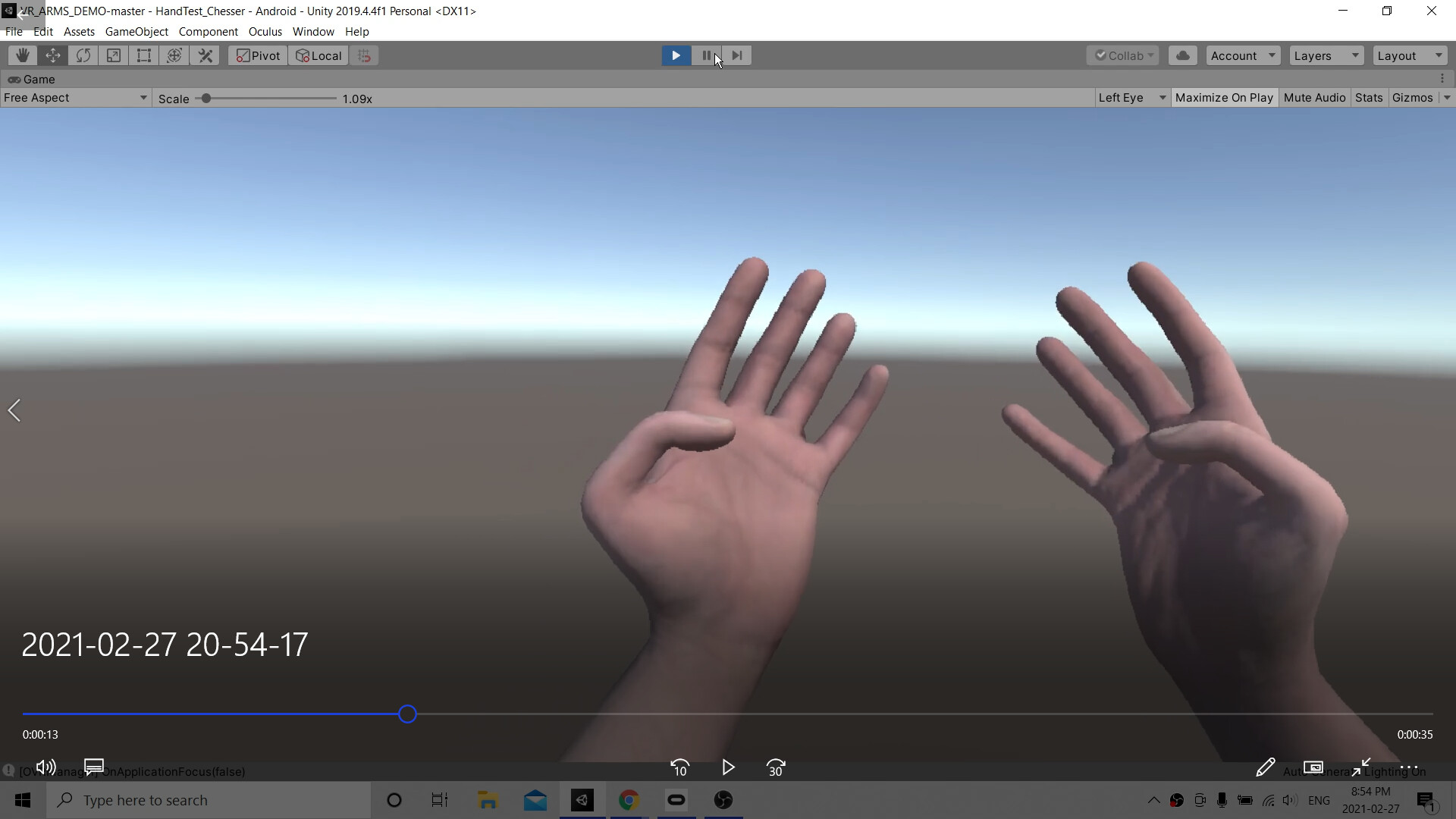Viewport: 1456px width, 819px height.
Task: Select the Scale tool icon
Action: [114, 55]
